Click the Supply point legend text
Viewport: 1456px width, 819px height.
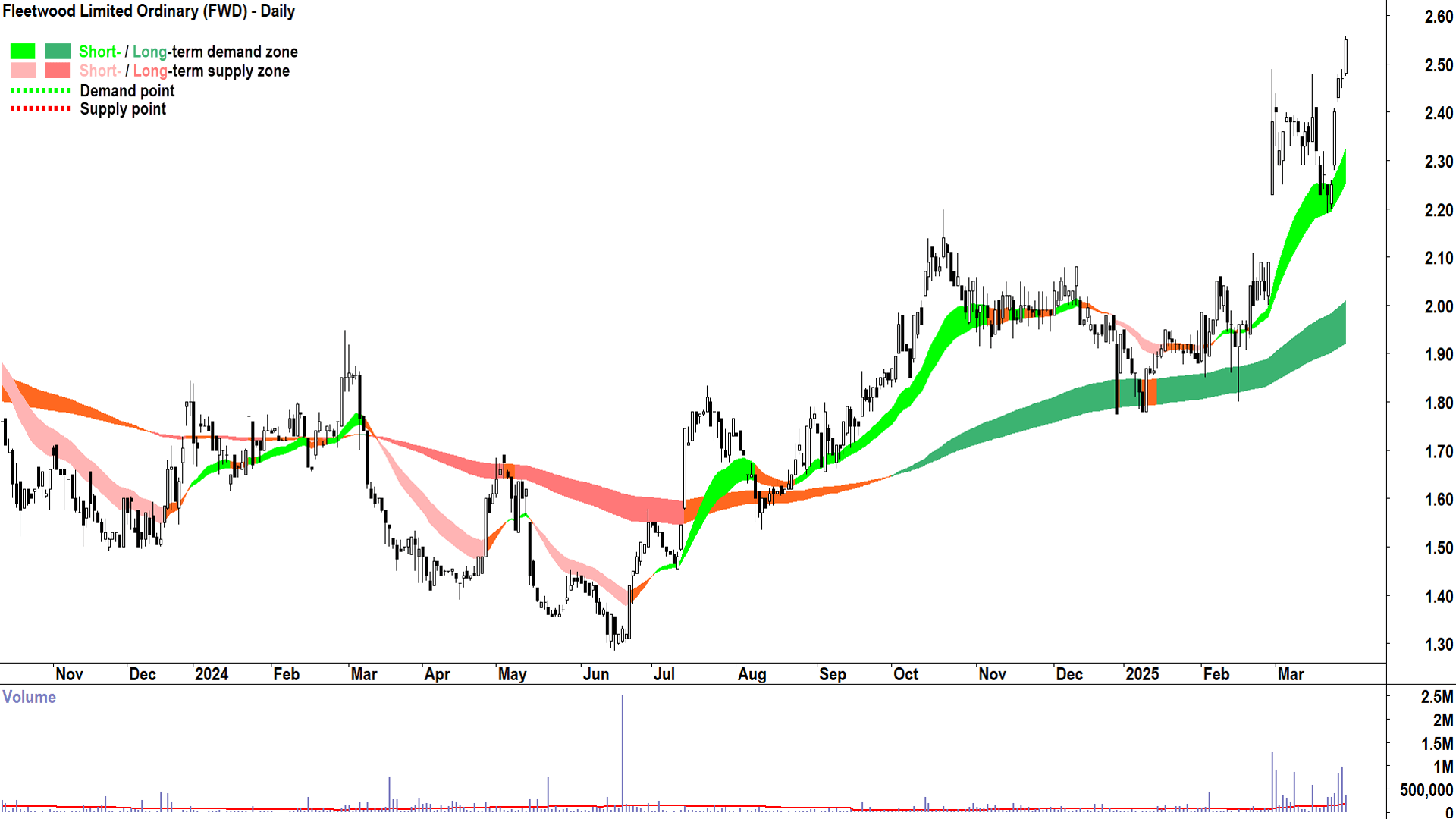pos(123,109)
